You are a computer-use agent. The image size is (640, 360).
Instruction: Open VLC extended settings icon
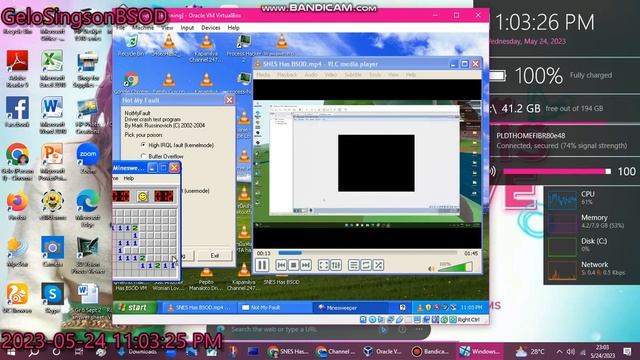tap(336, 265)
